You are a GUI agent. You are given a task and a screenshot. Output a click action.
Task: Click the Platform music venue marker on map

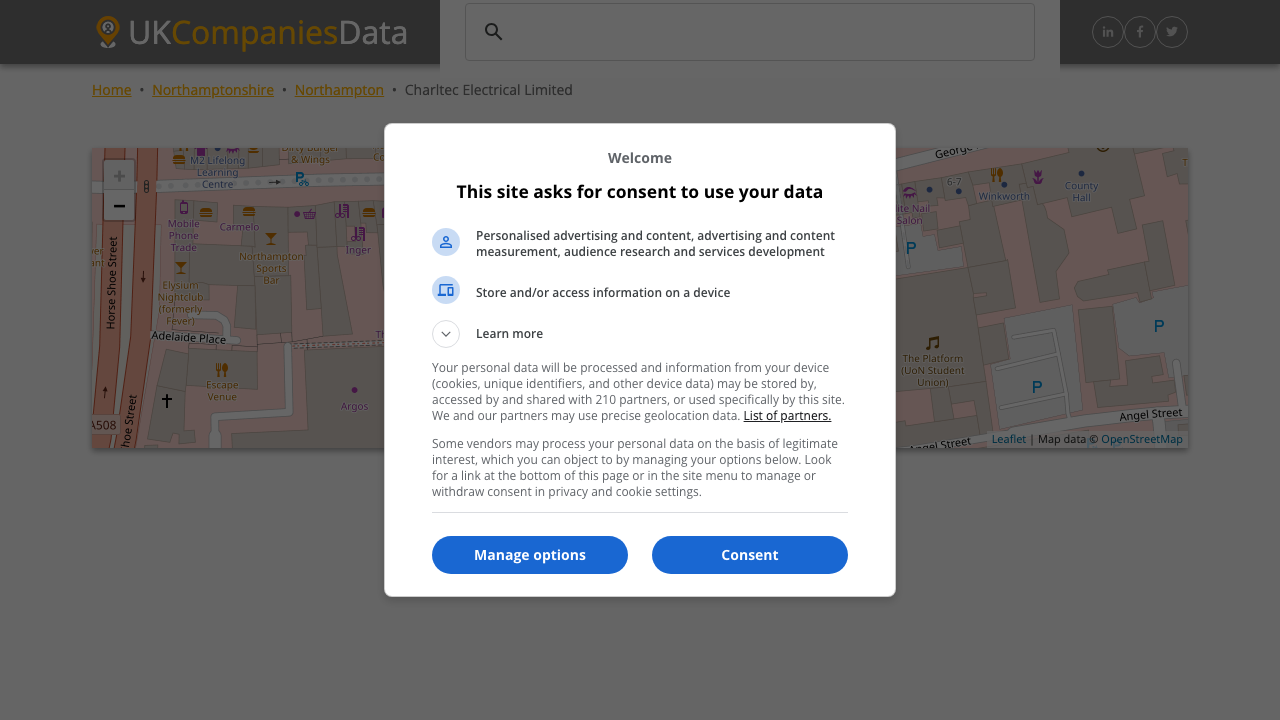coord(933,343)
